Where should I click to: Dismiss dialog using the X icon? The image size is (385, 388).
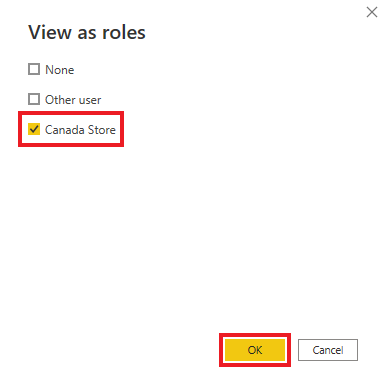point(372,12)
